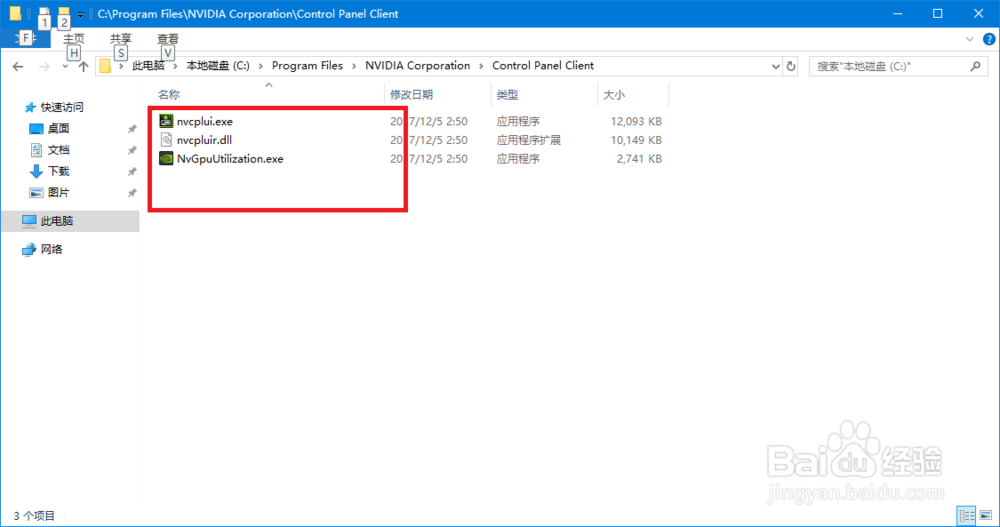Expand chevron after Program Files breadcrumb
Screen dimensions: 1000x527
(354, 66)
